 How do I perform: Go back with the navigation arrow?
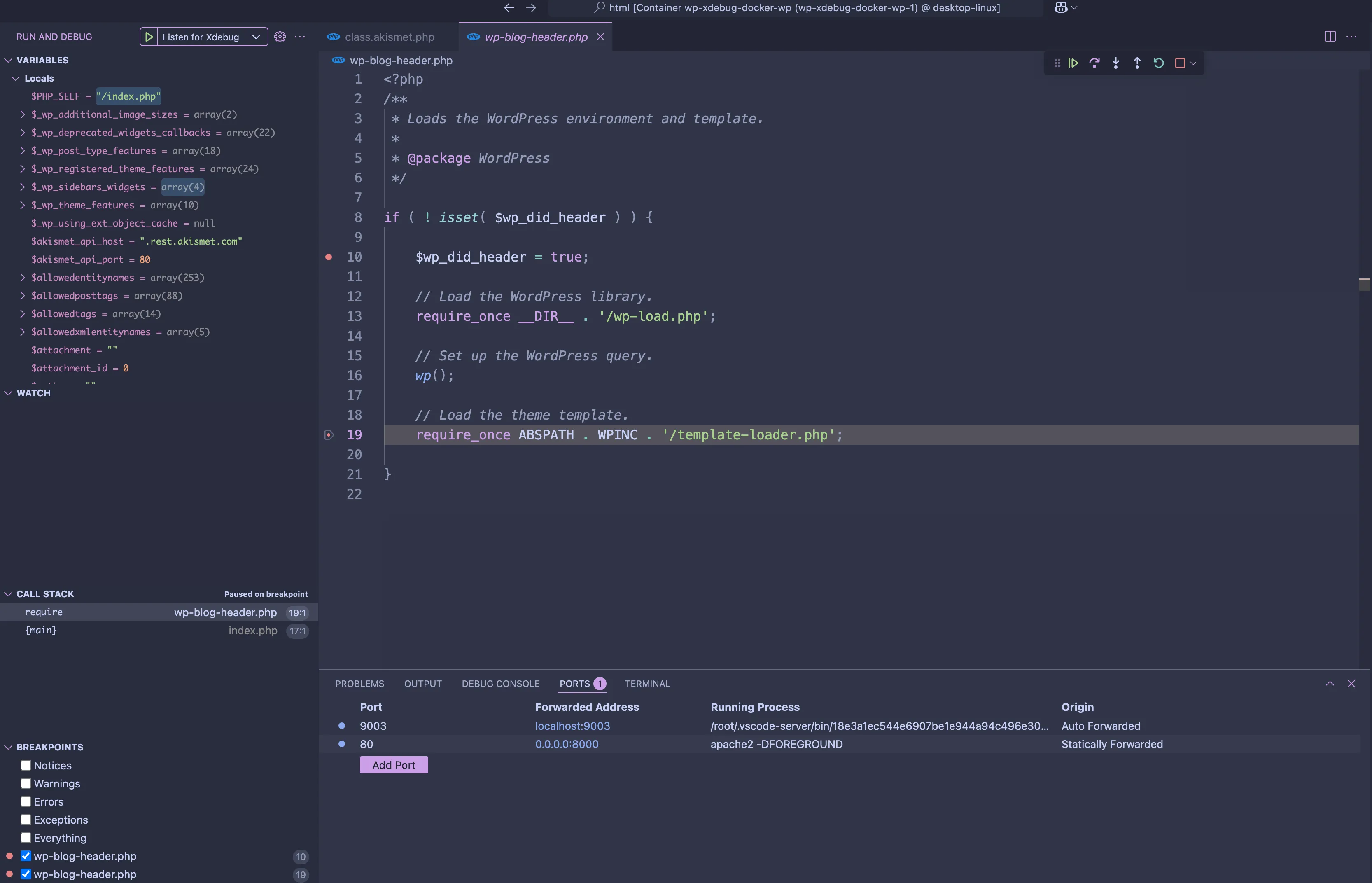coord(509,7)
